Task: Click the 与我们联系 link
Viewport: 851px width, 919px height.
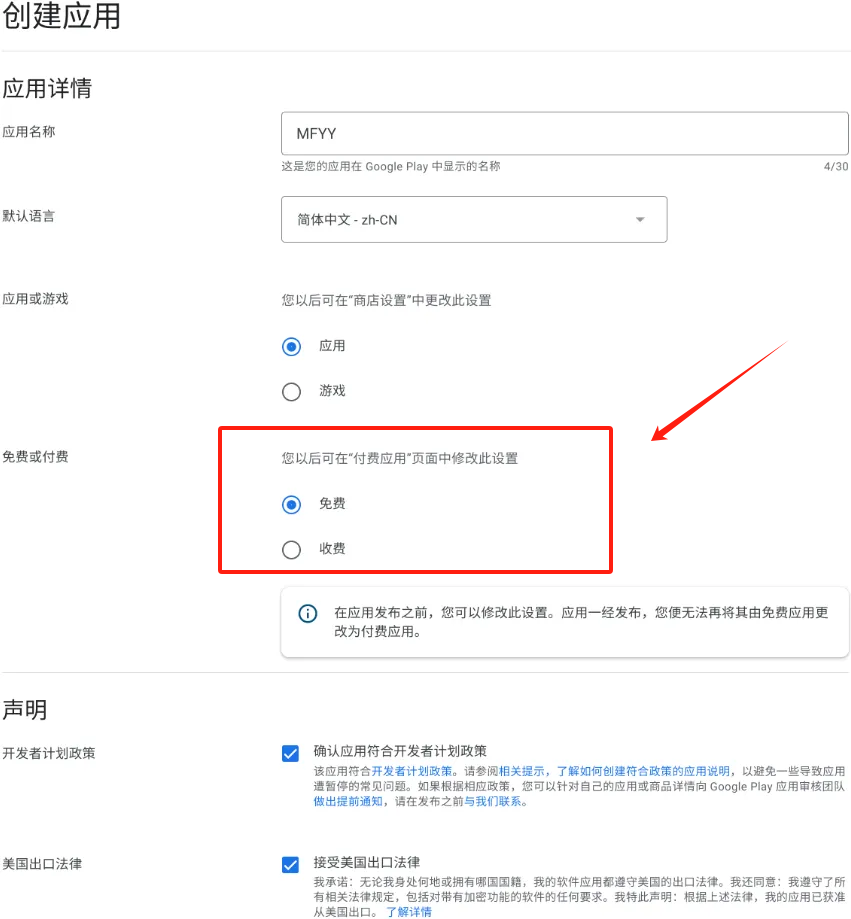Action: click(495, 802)
